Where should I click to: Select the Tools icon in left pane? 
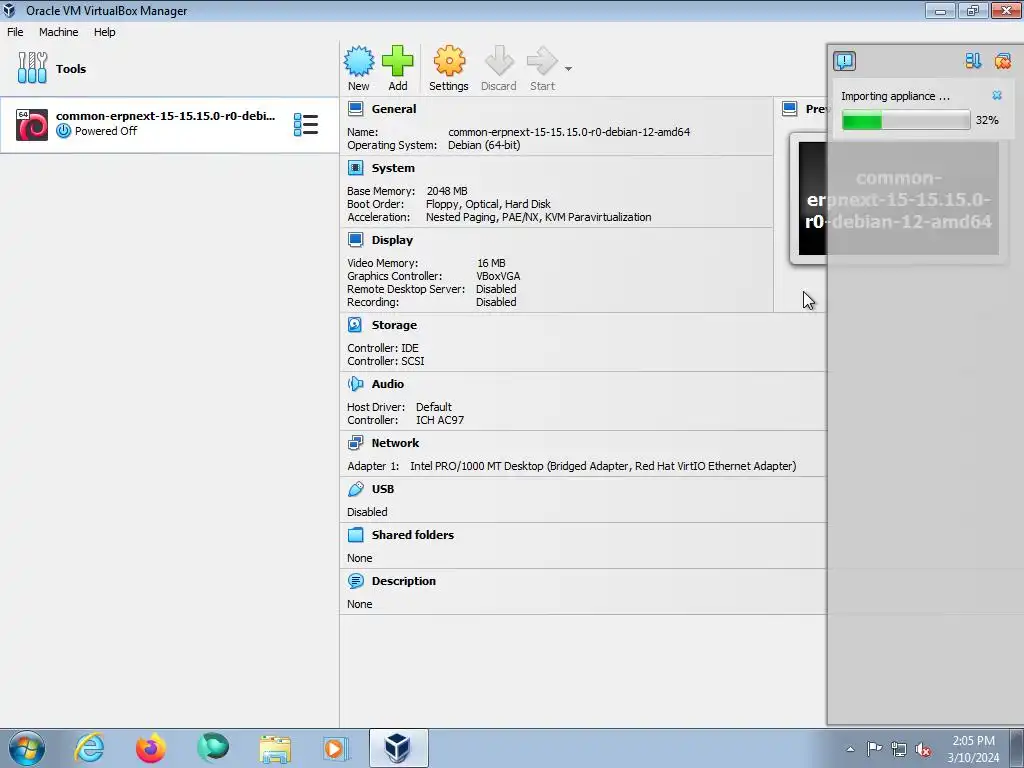tap(32, 68)
